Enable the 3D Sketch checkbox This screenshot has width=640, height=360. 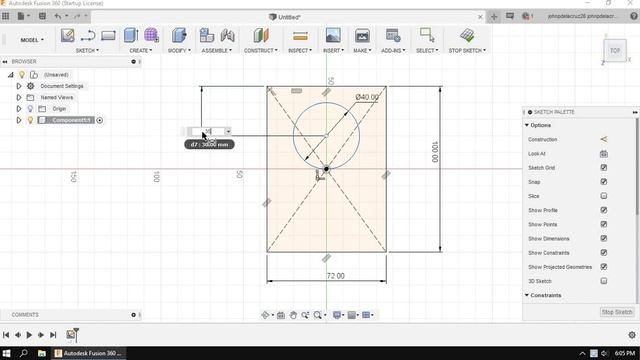[604, 281]
